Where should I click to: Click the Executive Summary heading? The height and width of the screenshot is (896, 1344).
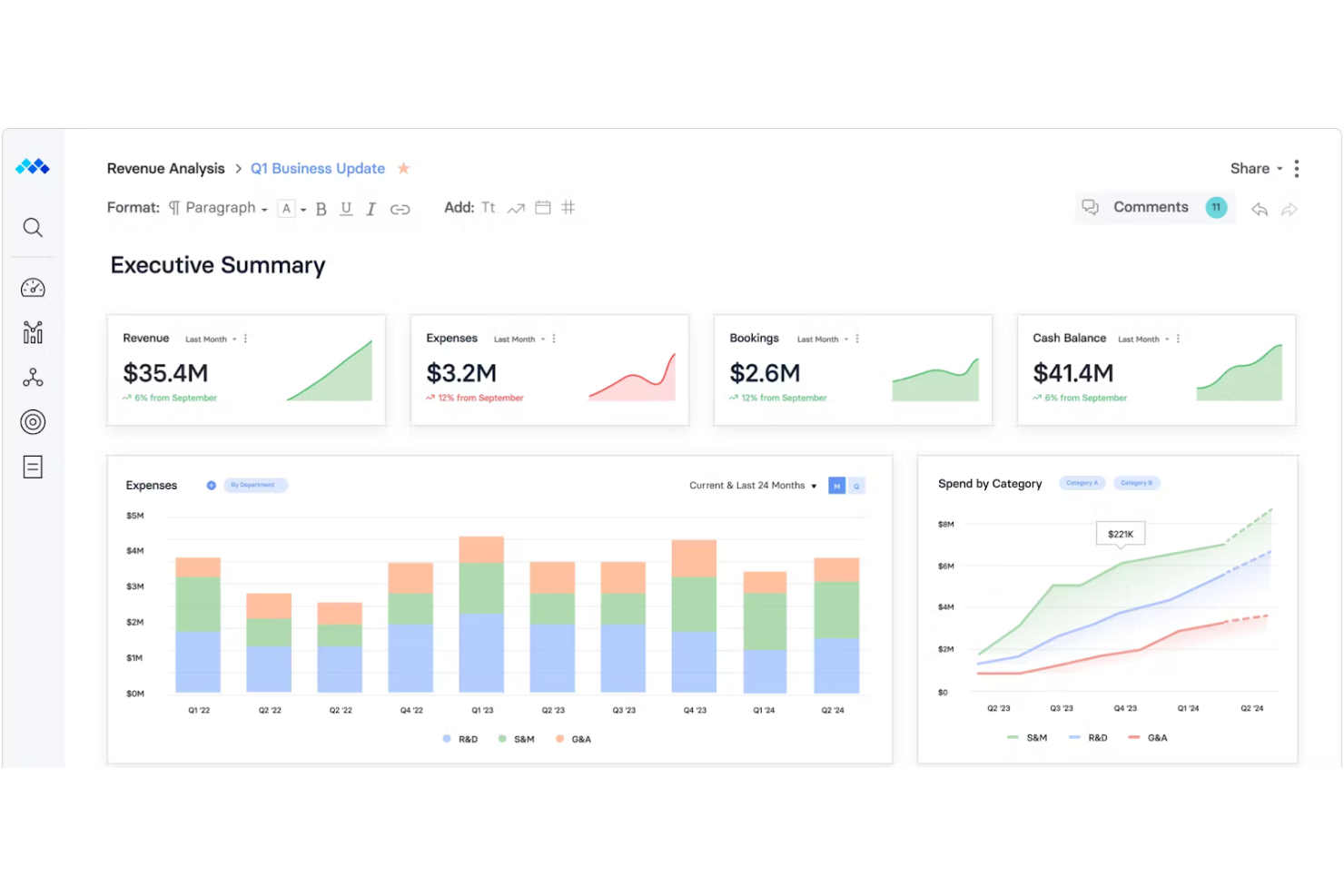218,265
